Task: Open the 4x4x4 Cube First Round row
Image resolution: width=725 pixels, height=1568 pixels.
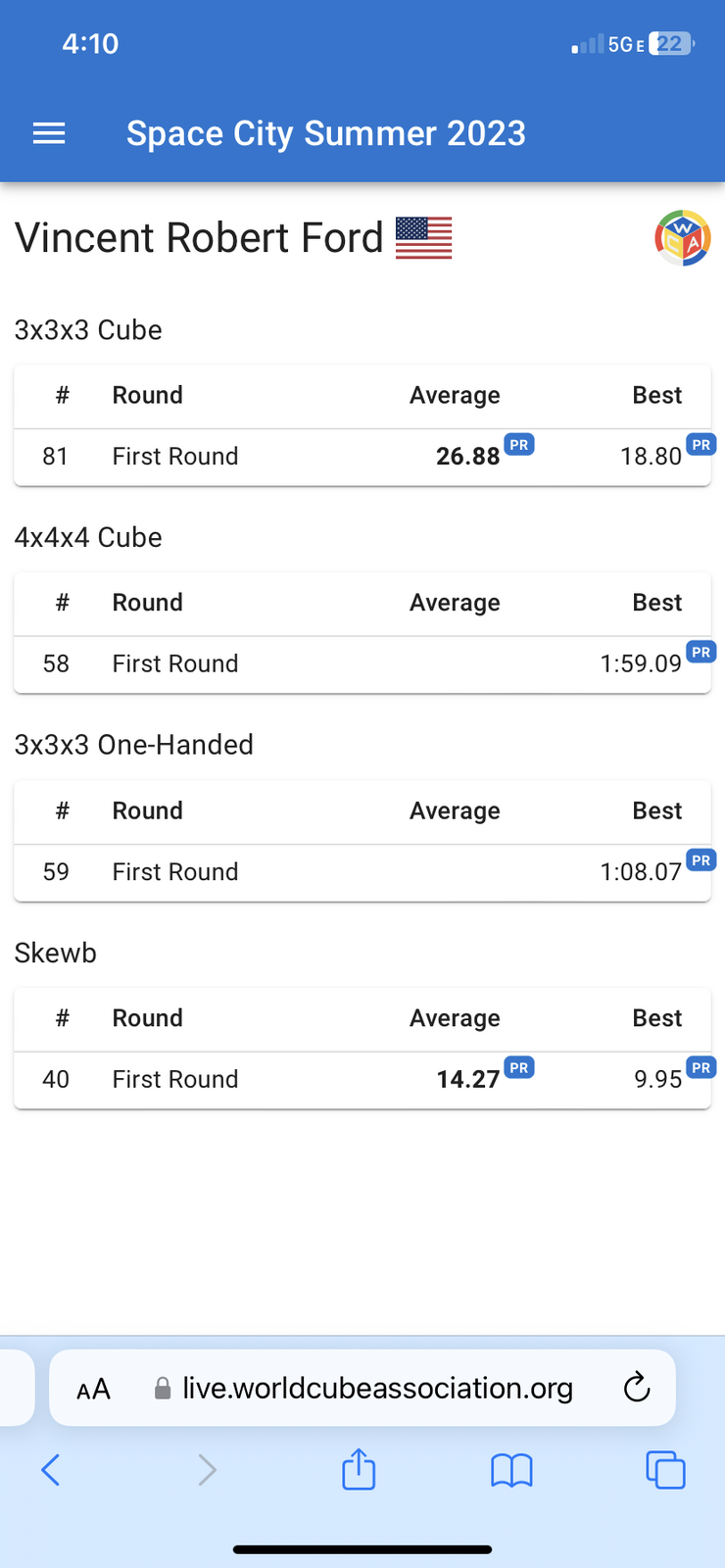Action: (x=362, y=664)
